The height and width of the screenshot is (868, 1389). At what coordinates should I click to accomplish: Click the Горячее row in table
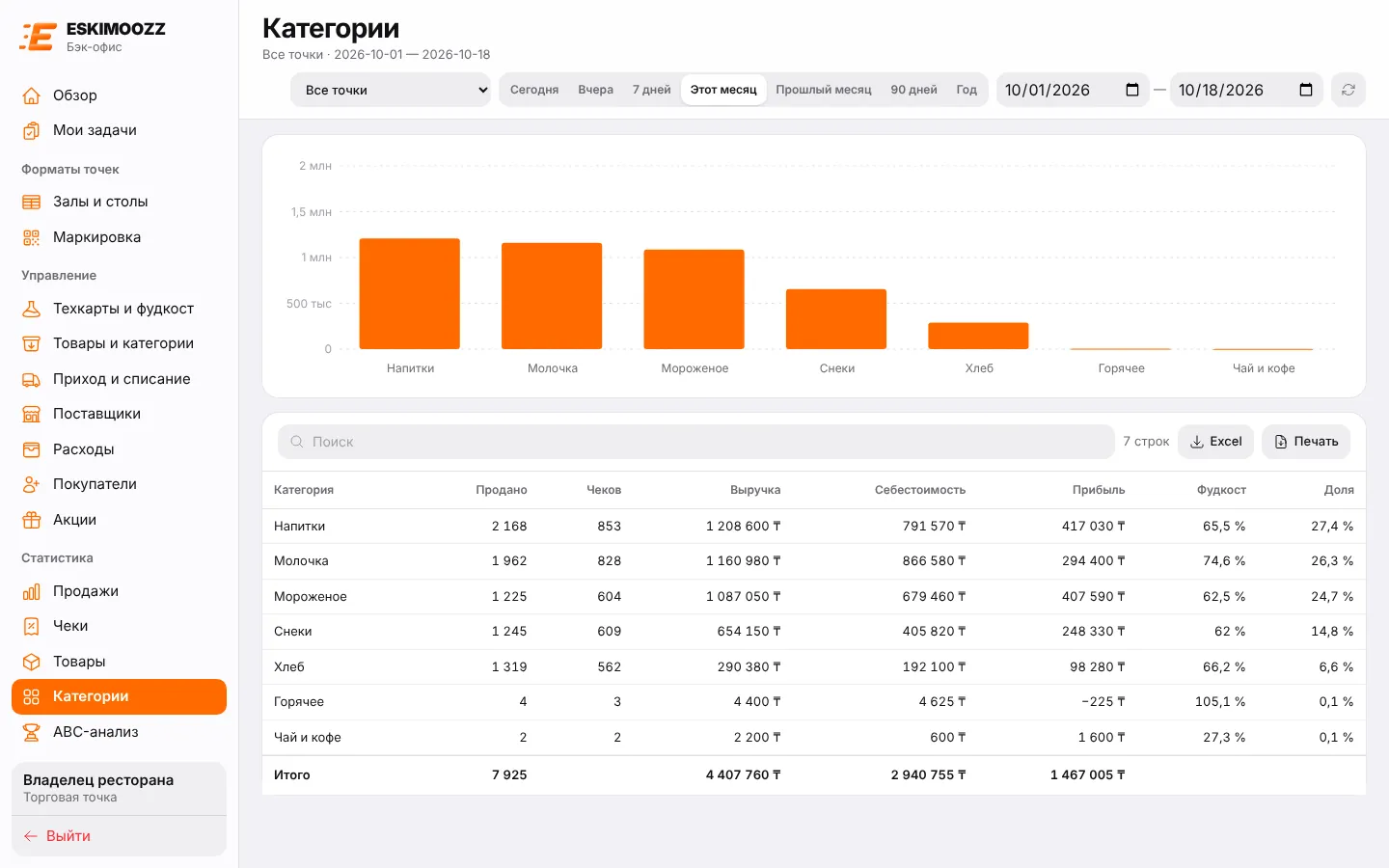tap(814, 702)
